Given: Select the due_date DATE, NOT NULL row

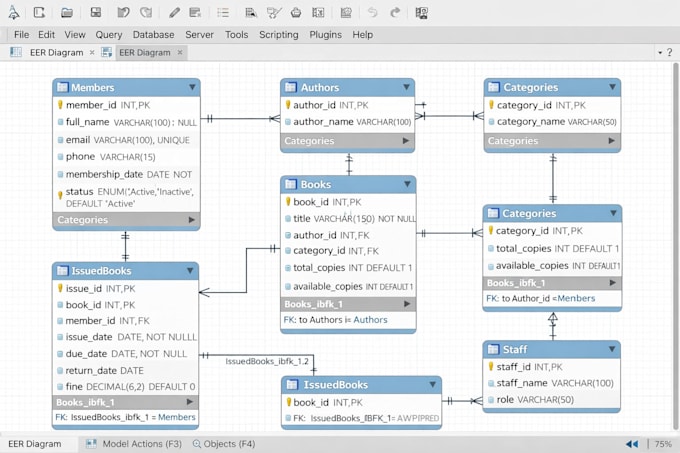Looking at the screenshot, I should pyautogui.click(x=125, y=354).
